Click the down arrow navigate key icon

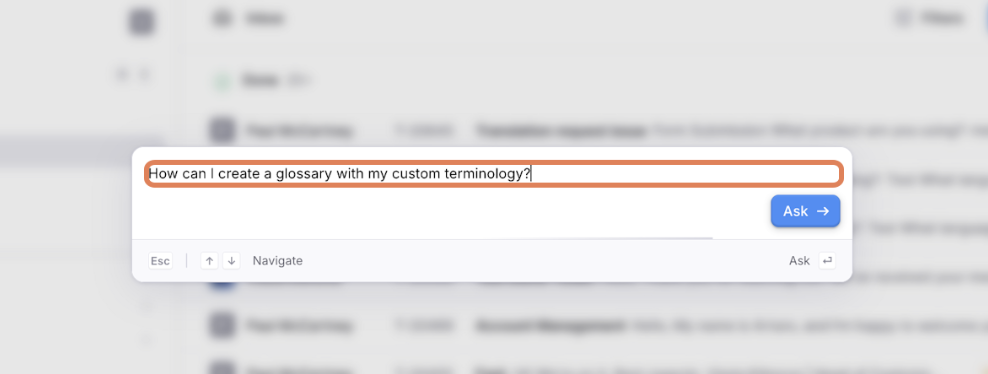click(231, 261)
